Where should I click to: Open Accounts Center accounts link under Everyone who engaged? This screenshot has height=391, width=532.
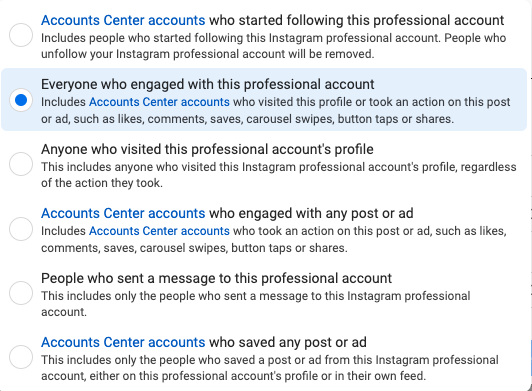click(159, 102)
